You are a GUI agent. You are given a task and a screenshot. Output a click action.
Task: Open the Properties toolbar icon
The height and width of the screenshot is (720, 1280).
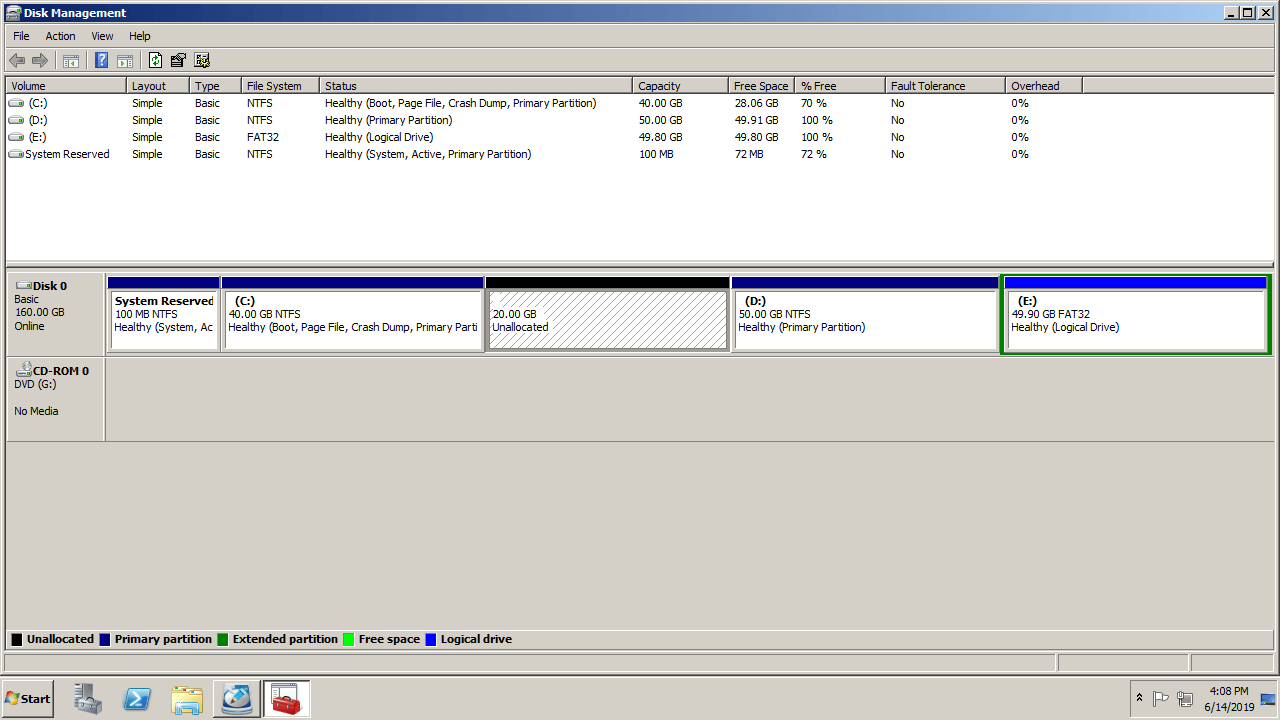pos(178,60)
